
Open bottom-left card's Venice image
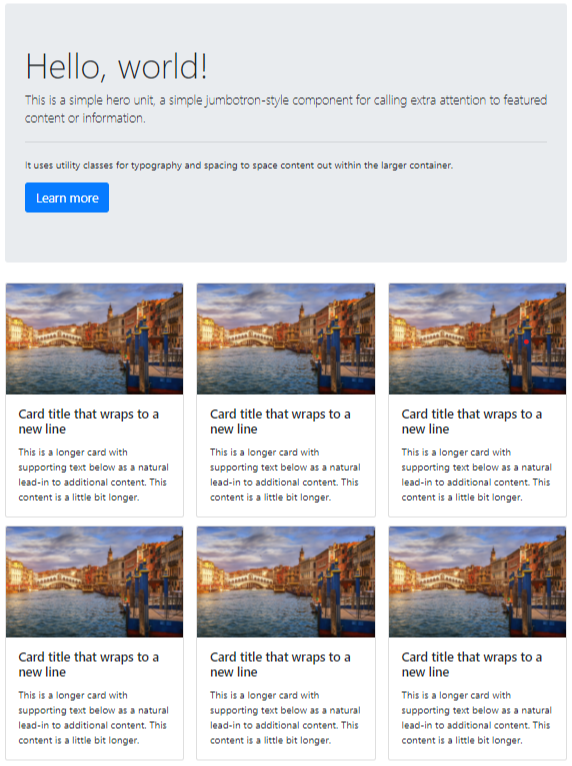click(x=94, y=581)
